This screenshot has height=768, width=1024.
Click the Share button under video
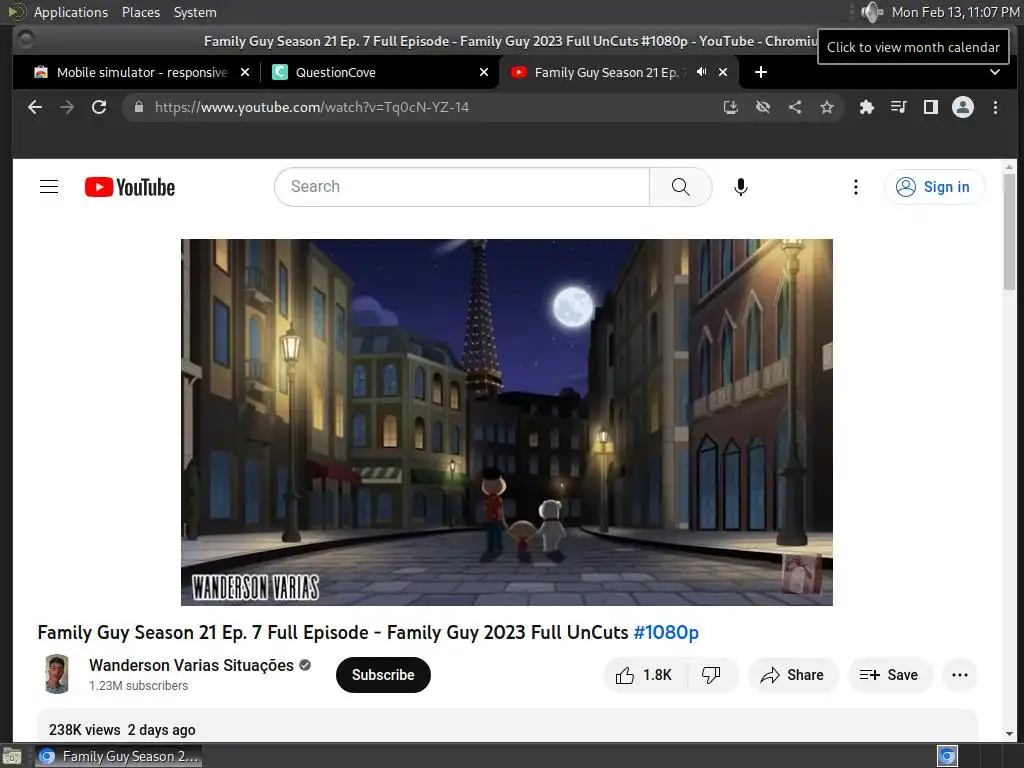pos(793,675)
